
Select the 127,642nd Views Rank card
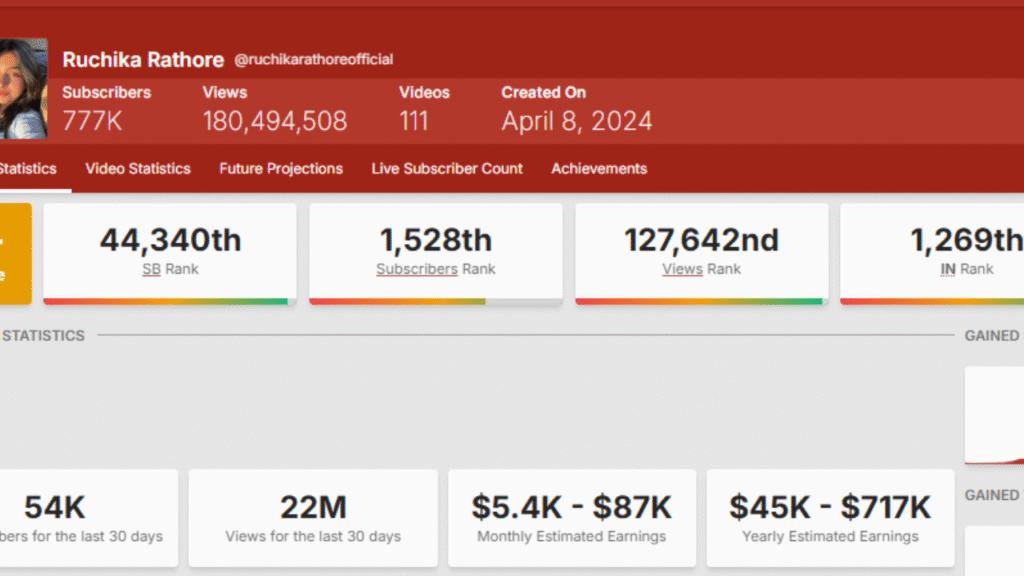tap(701, 253)
